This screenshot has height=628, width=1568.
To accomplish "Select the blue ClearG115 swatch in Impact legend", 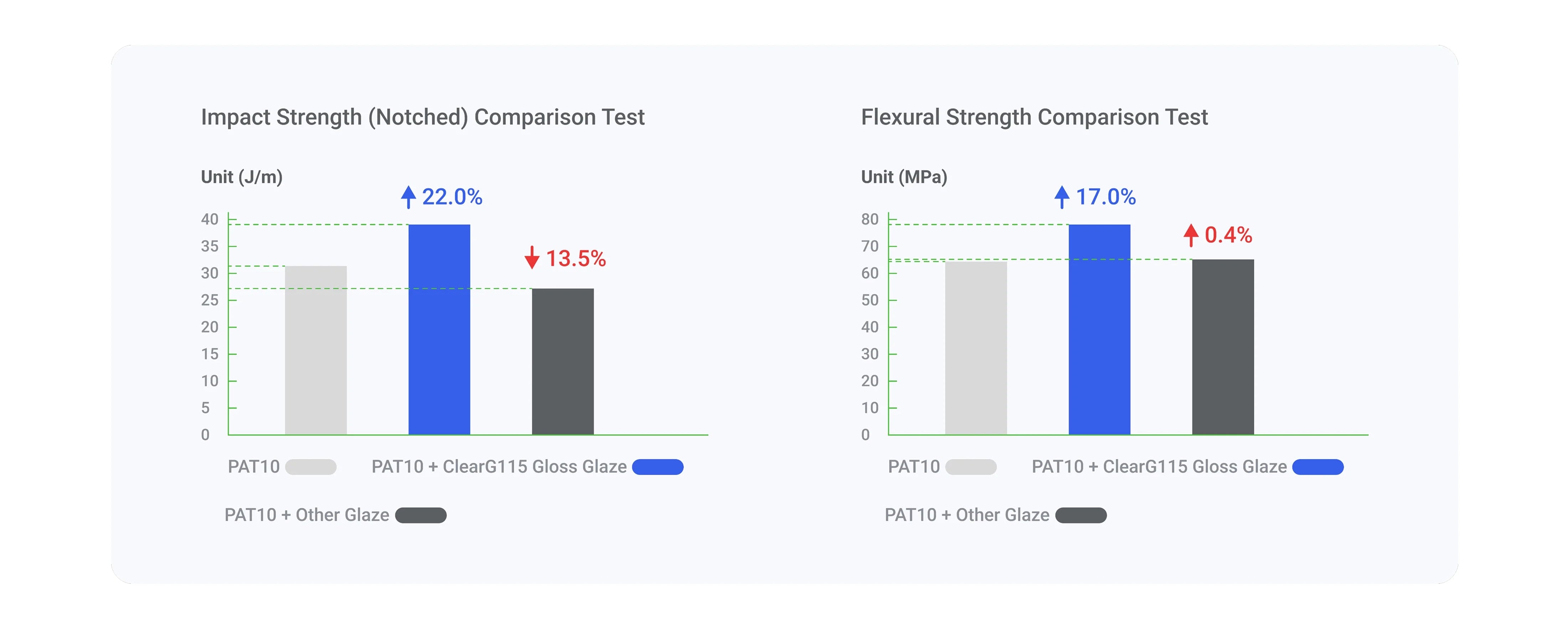I will point(657,467).
